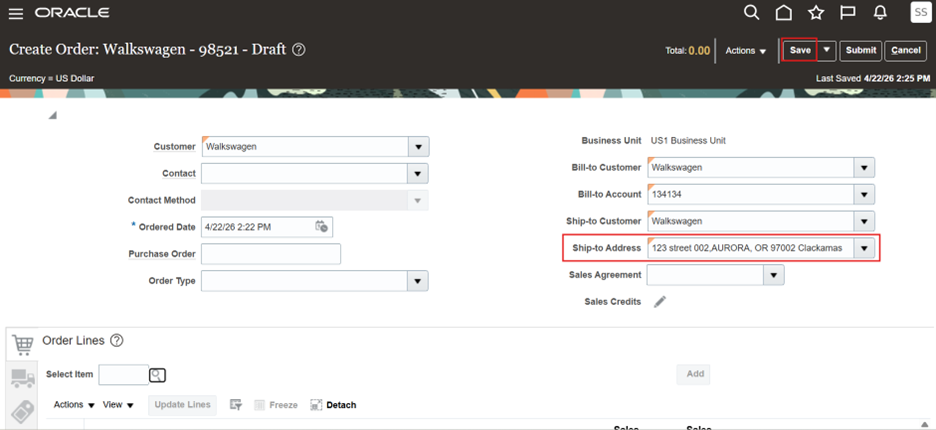Image resolution: width=936 pixels, height=430 pixels.
Task: Click the Oracle logo
Action: point(72,13)
